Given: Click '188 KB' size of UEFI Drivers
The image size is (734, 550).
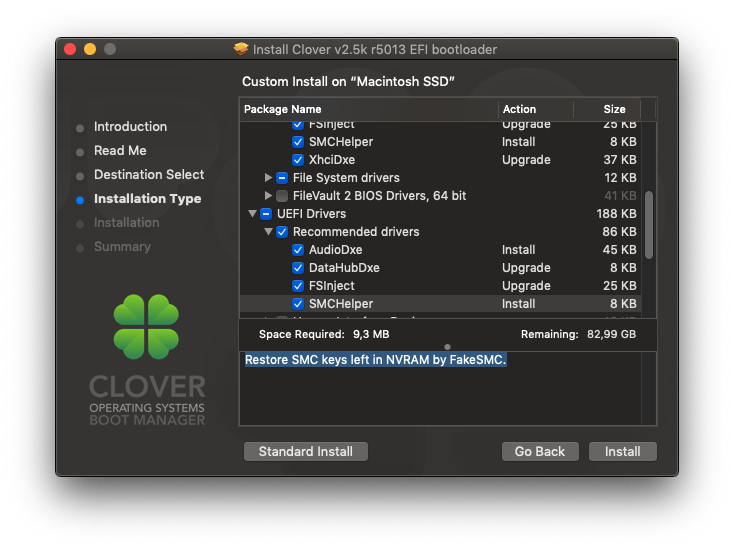Looking at the screenshot, I should 616,214.
